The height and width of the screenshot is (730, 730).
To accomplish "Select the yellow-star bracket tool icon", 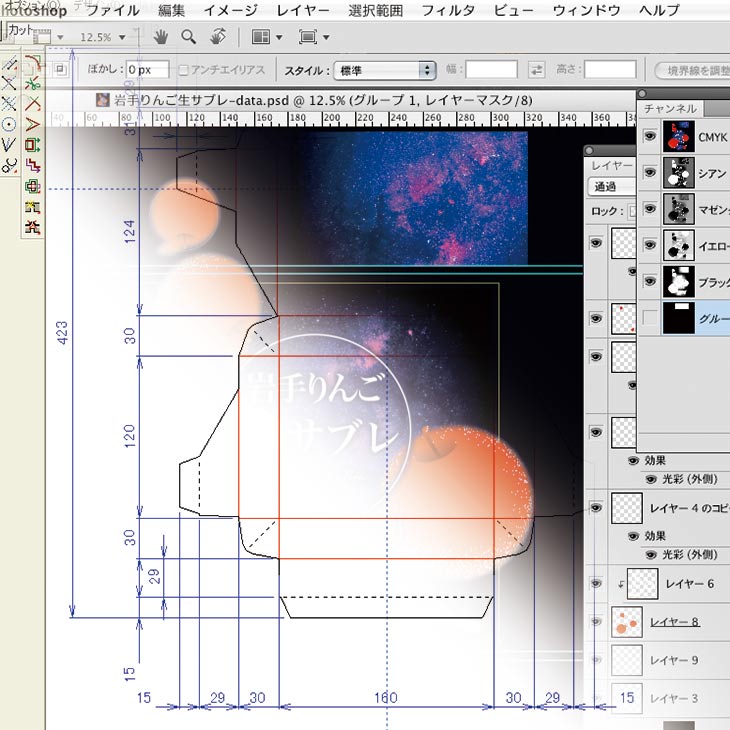I will pyautogui.click(x=33, y=207).
